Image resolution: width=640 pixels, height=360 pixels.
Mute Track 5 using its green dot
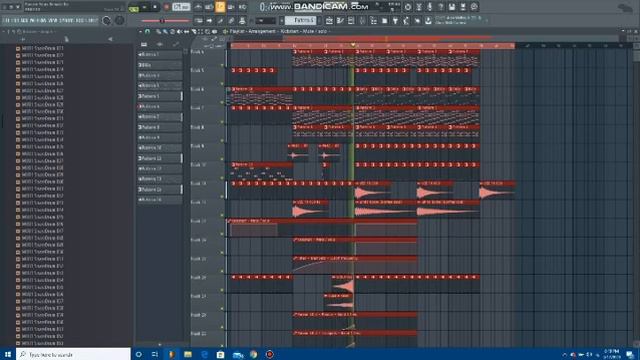222,84
